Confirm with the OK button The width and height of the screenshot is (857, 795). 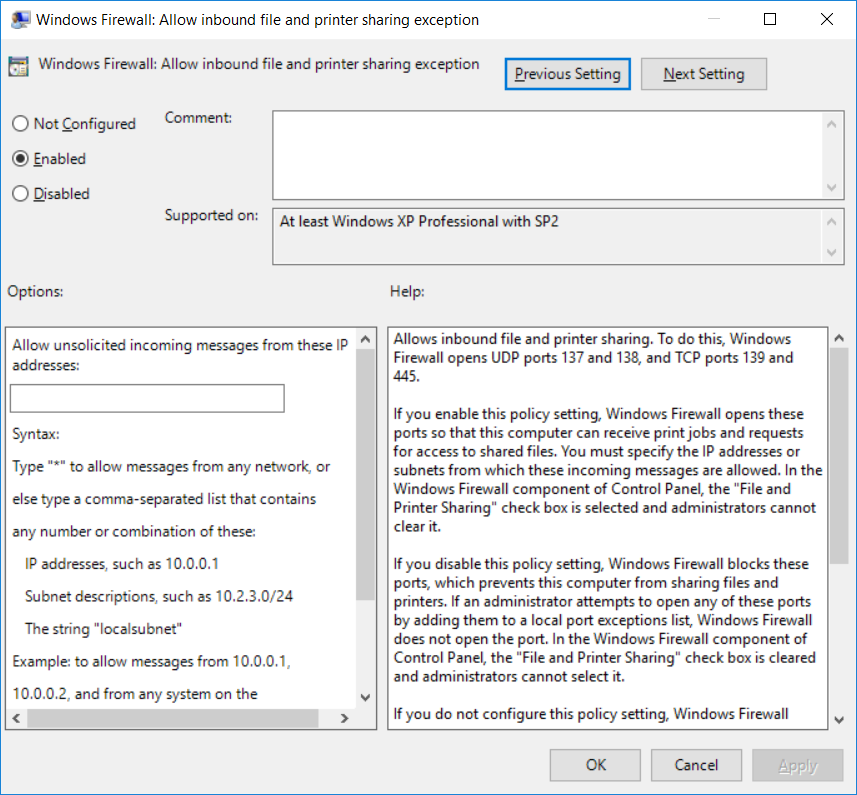pyautogui.click(x=595, y=765)
